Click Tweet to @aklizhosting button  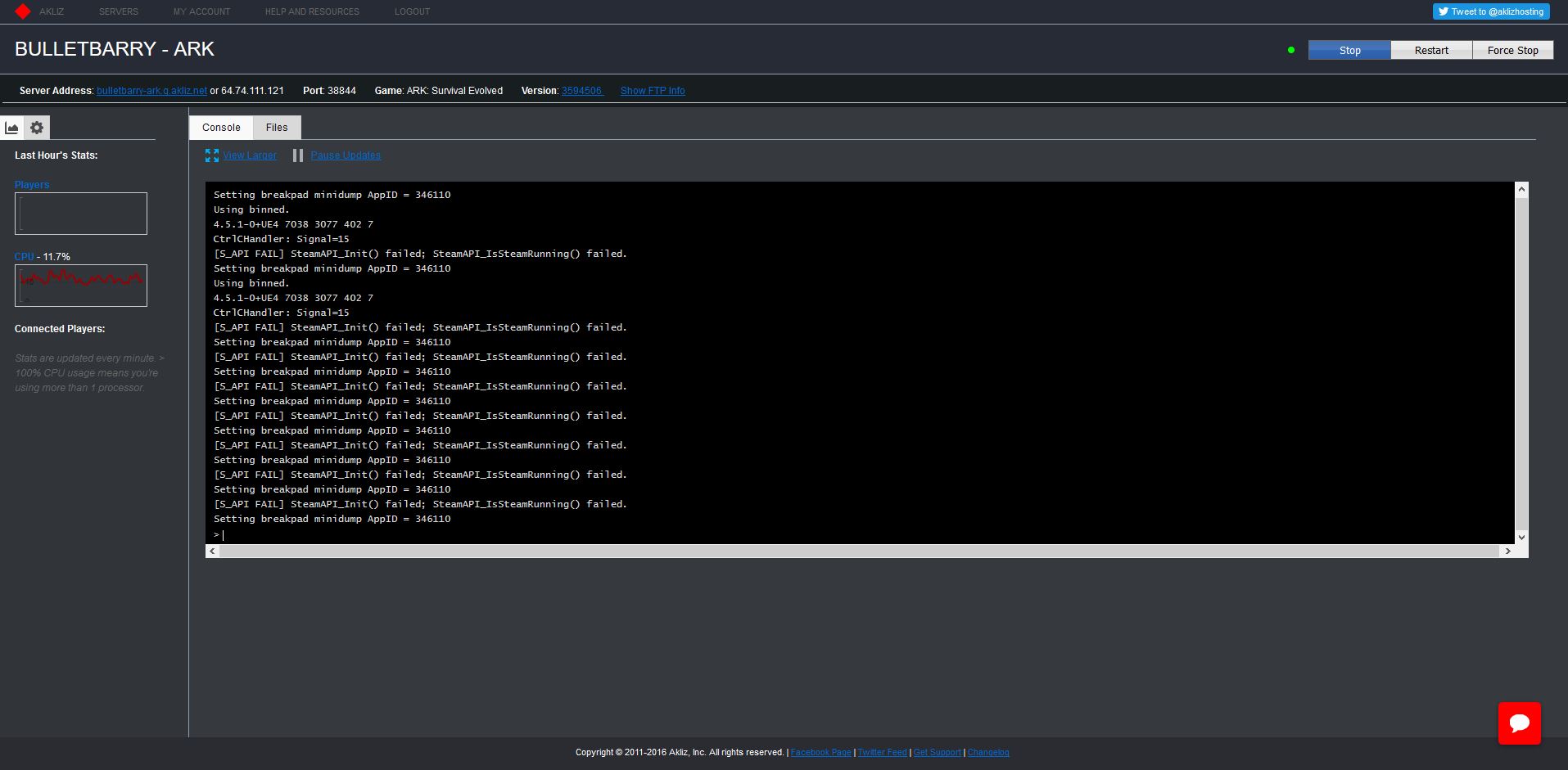pyautogui.click(x=1490, y=11)
